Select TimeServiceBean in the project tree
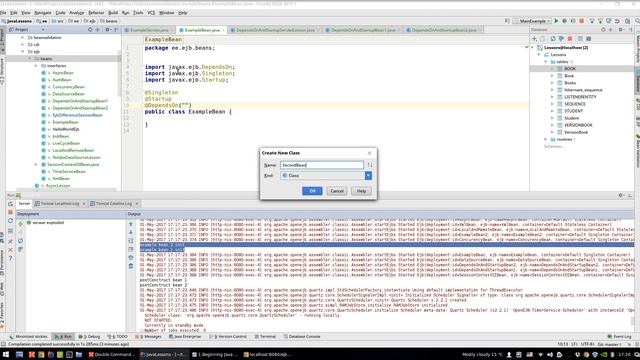Viewport: 640px width, 360px height. pyautogui.click(x=69, y=171)
